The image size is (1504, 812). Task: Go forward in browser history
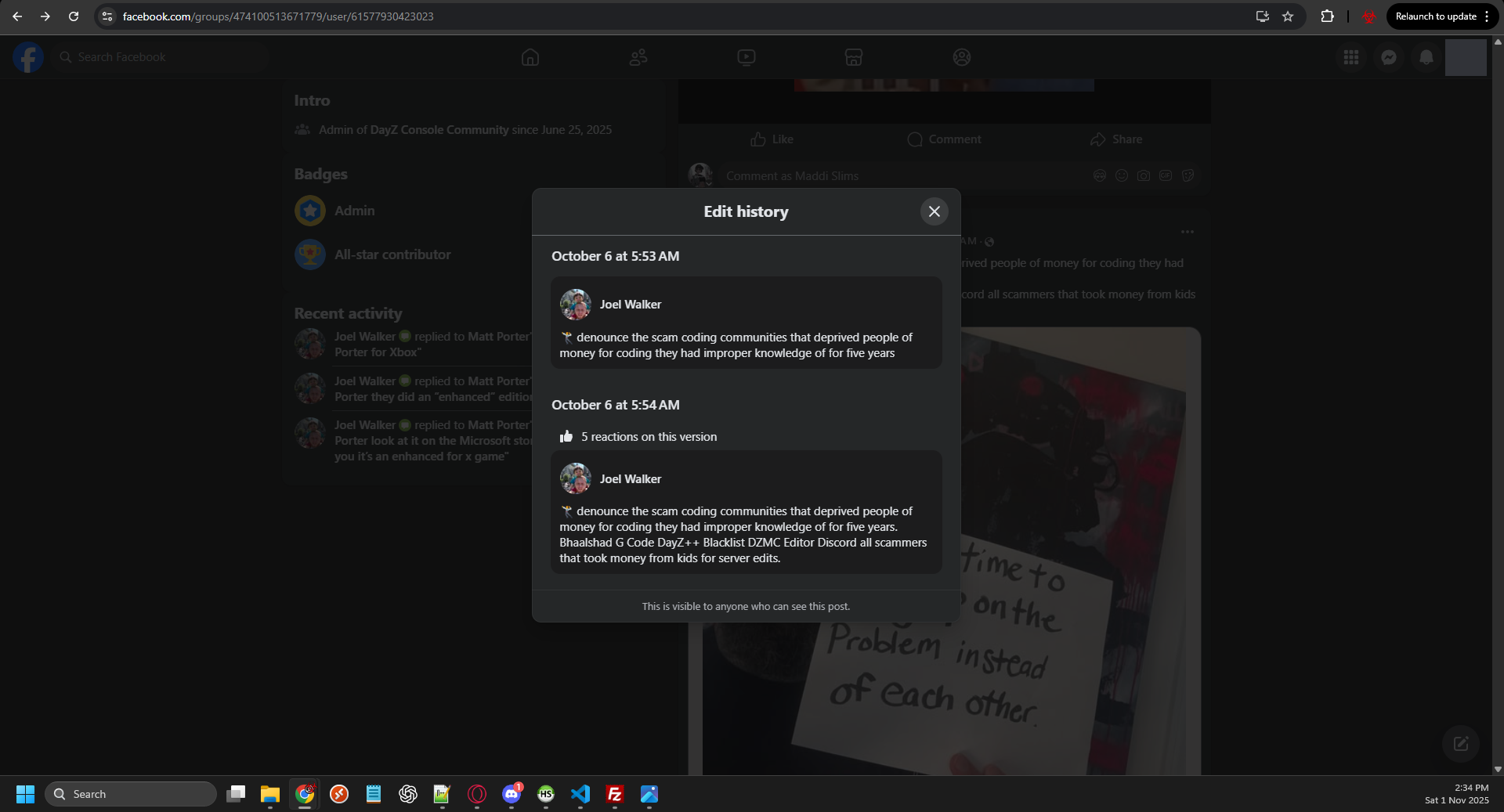pyautogui.click(x=45, y=16)
